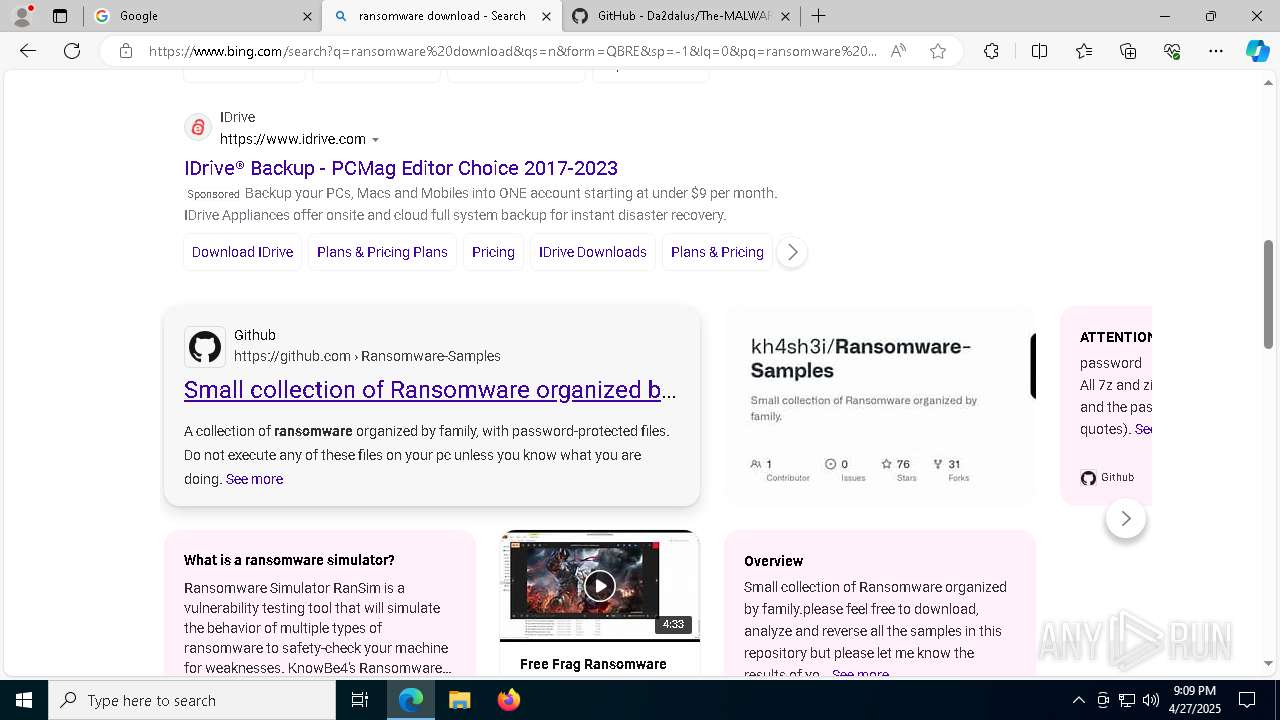This screenshot has width=1280, height=720.
Task: Click the Overview card heading
Action: (773, 561)
